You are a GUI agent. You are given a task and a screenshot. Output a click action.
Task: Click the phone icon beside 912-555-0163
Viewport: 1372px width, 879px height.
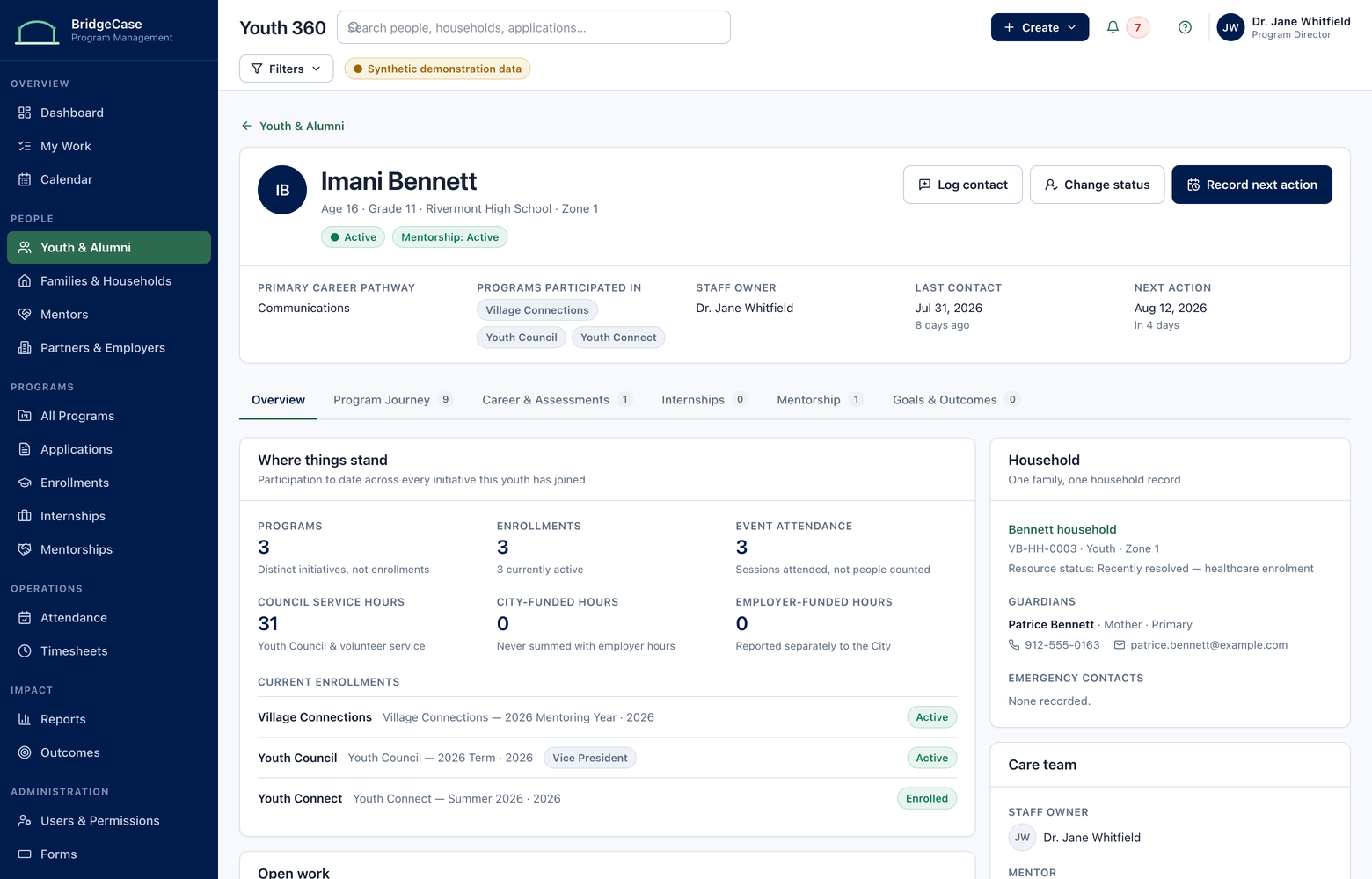(x=1014, y=645)
